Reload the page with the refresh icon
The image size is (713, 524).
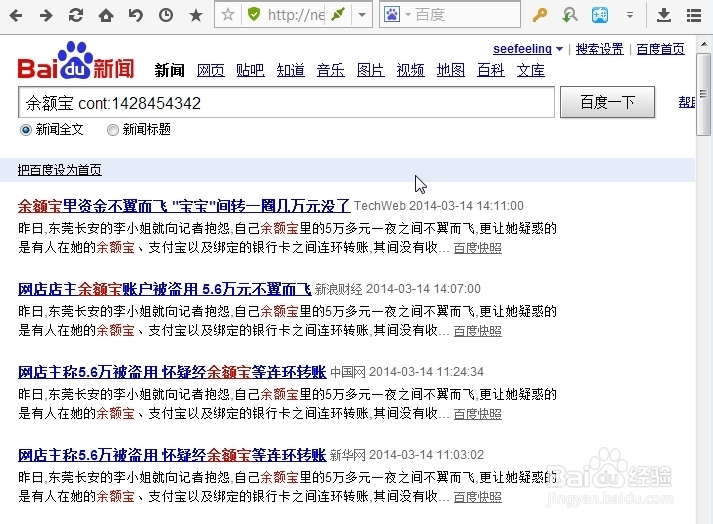75,15
